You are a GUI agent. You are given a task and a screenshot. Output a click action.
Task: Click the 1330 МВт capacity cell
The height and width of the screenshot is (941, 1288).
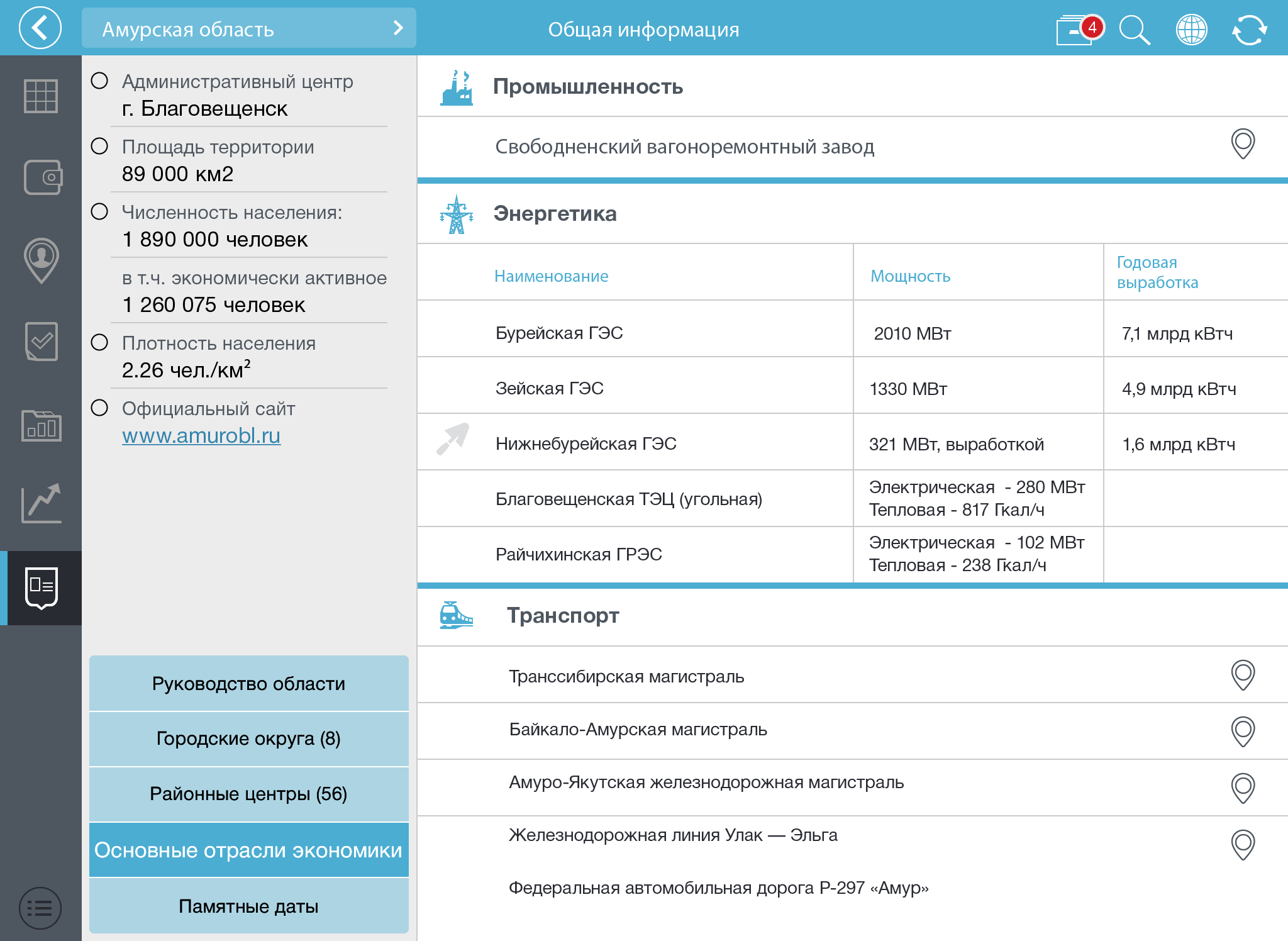point(908,389)
